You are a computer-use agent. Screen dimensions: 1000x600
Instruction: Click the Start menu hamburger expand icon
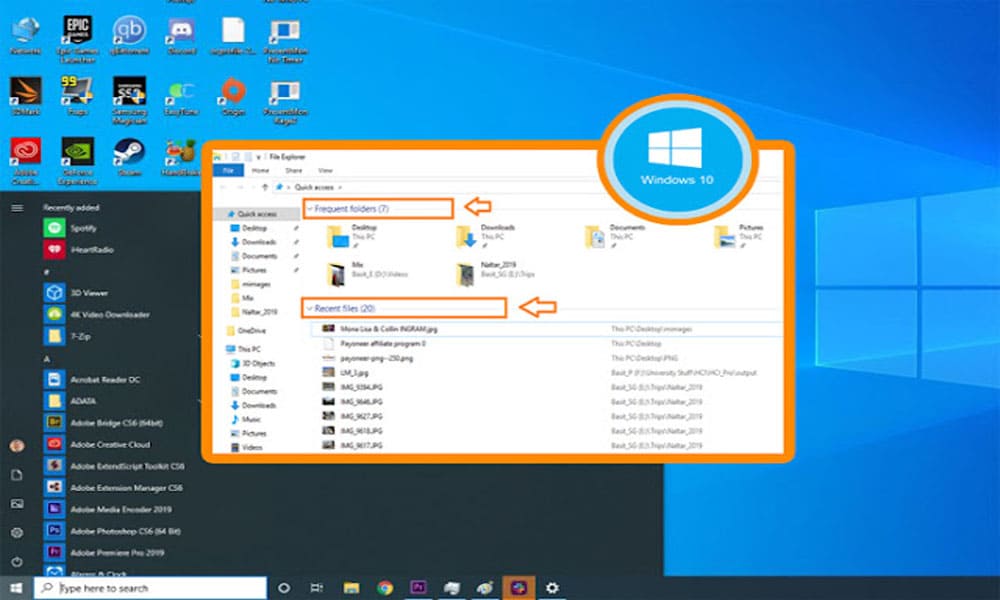pos(17,208)
